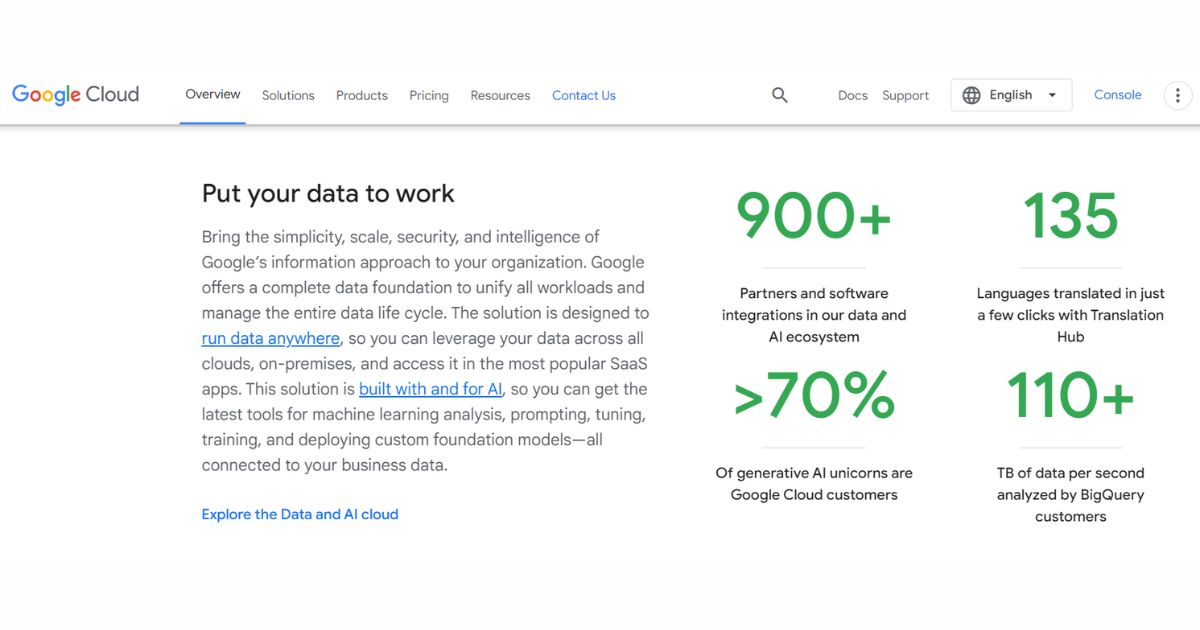Click the 900+ partners statistic
The width and height of the screenshot is (1200, 630).
[x=813, y=214]
